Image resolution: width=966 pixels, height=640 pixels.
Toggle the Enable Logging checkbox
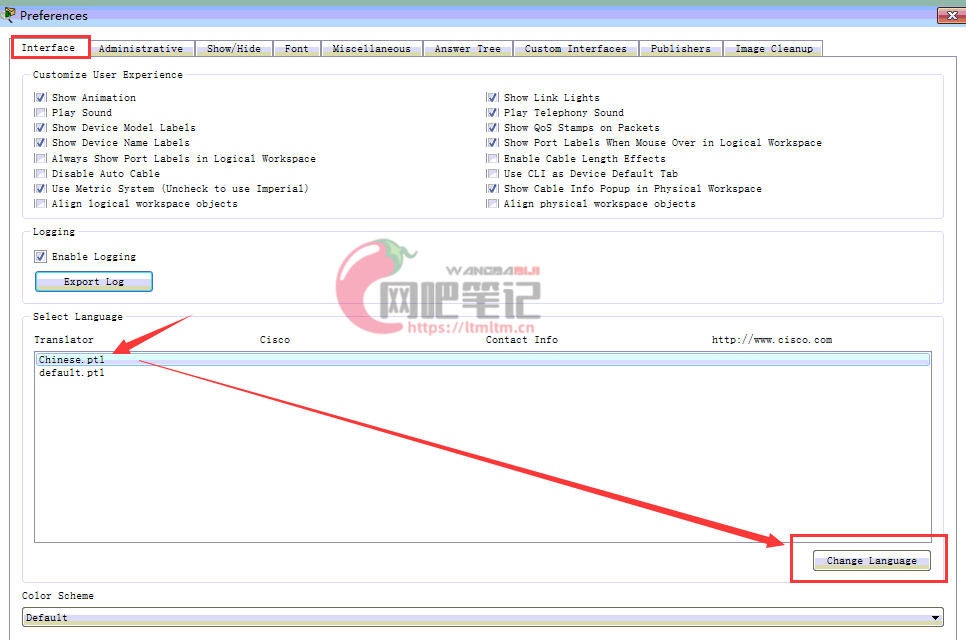point(41,256)
